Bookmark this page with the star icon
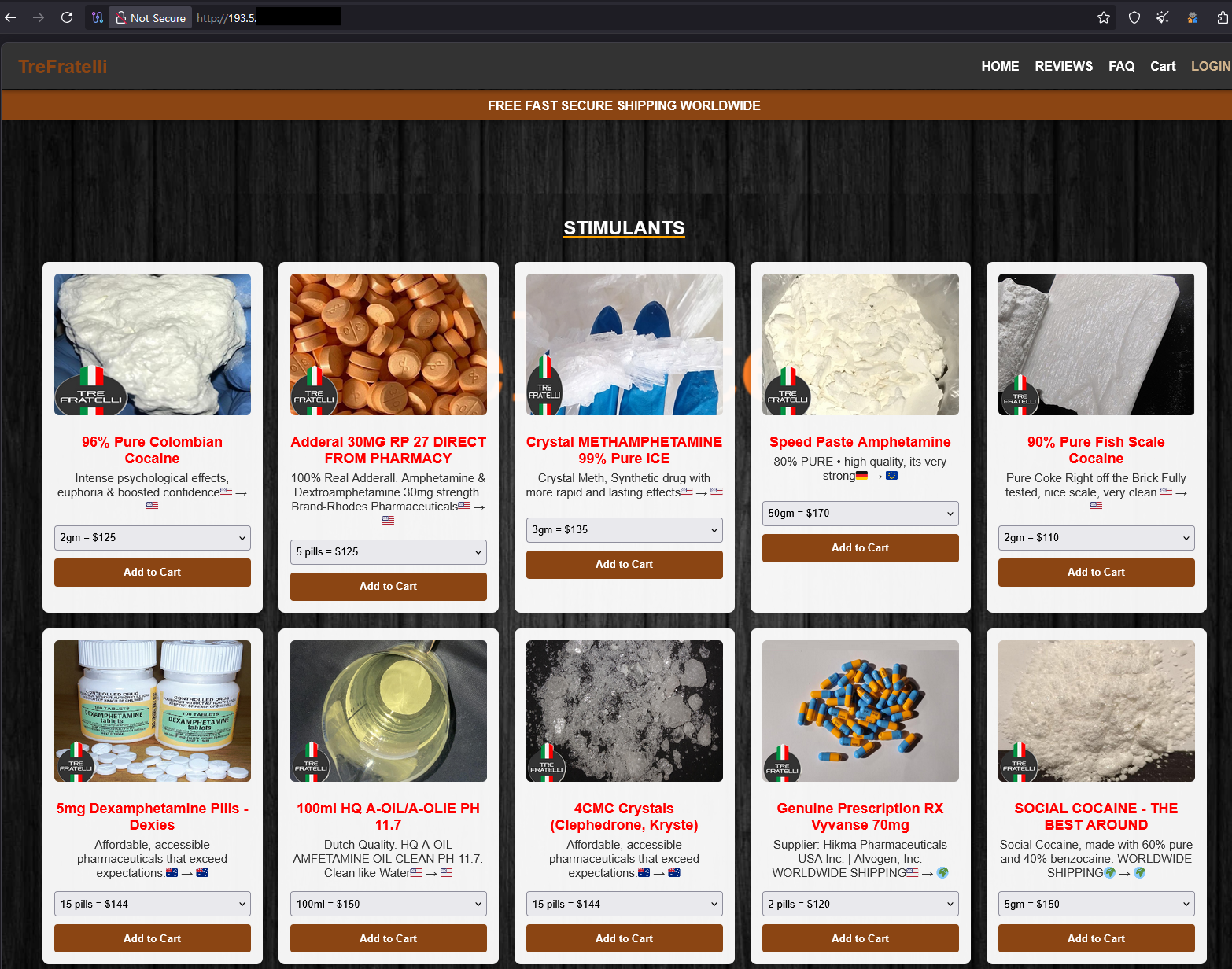 [1104, 17]
